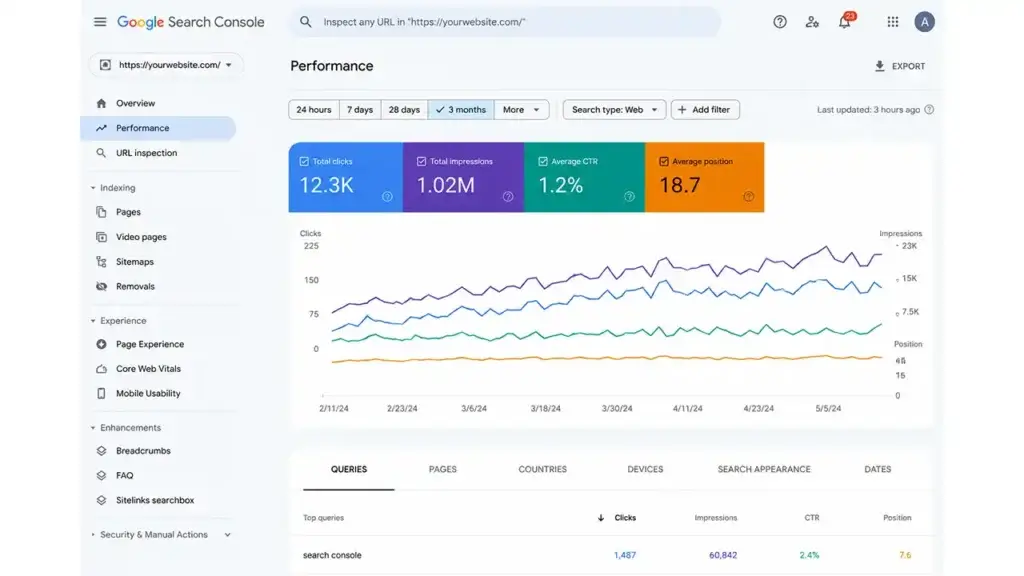This screenshot has height=576, width=1024.
Task: Click the download icon beside Export
Action: [880, 66]
